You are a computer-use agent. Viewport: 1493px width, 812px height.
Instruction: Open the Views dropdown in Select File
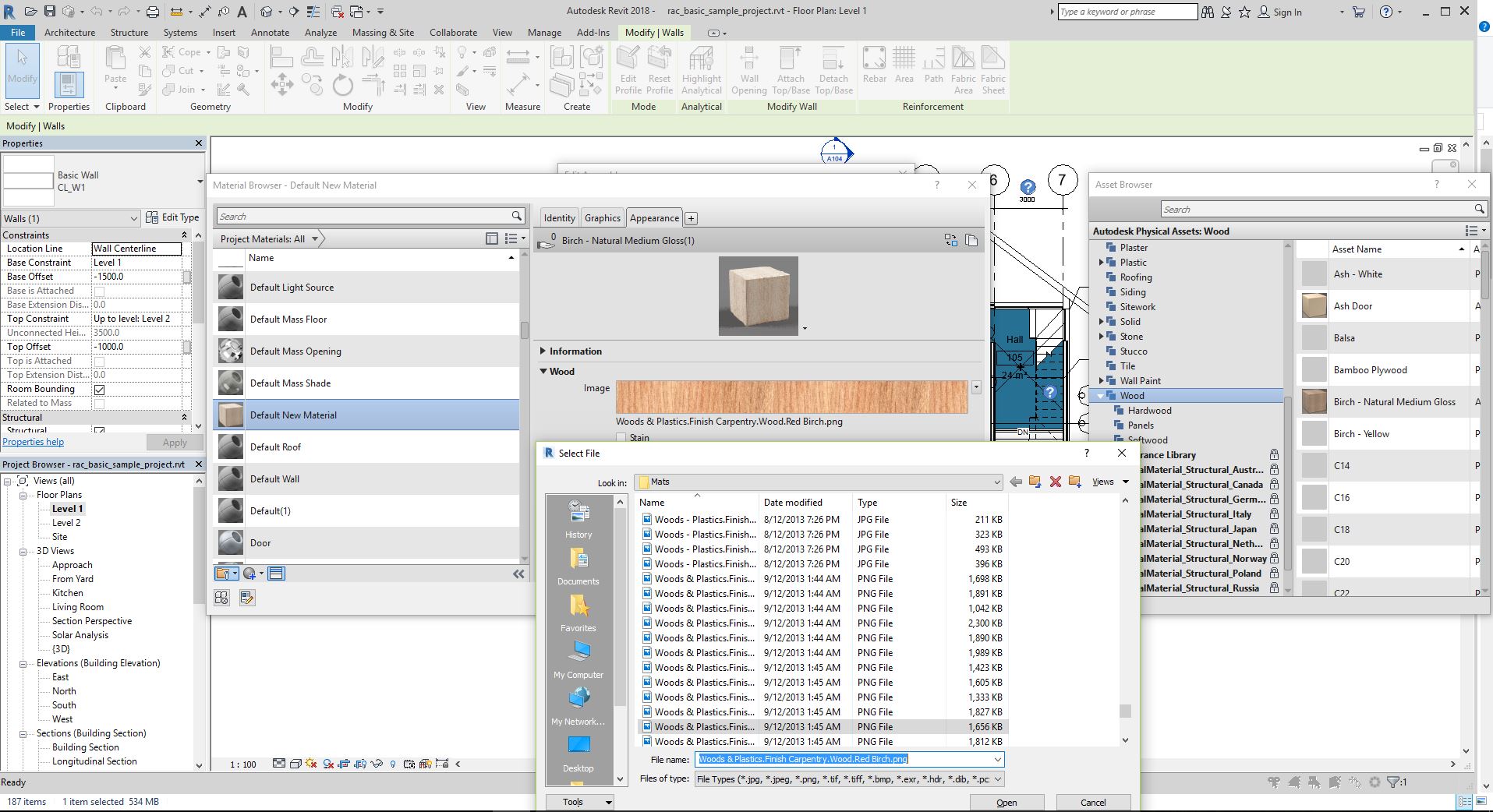[x=1110, y=482]
